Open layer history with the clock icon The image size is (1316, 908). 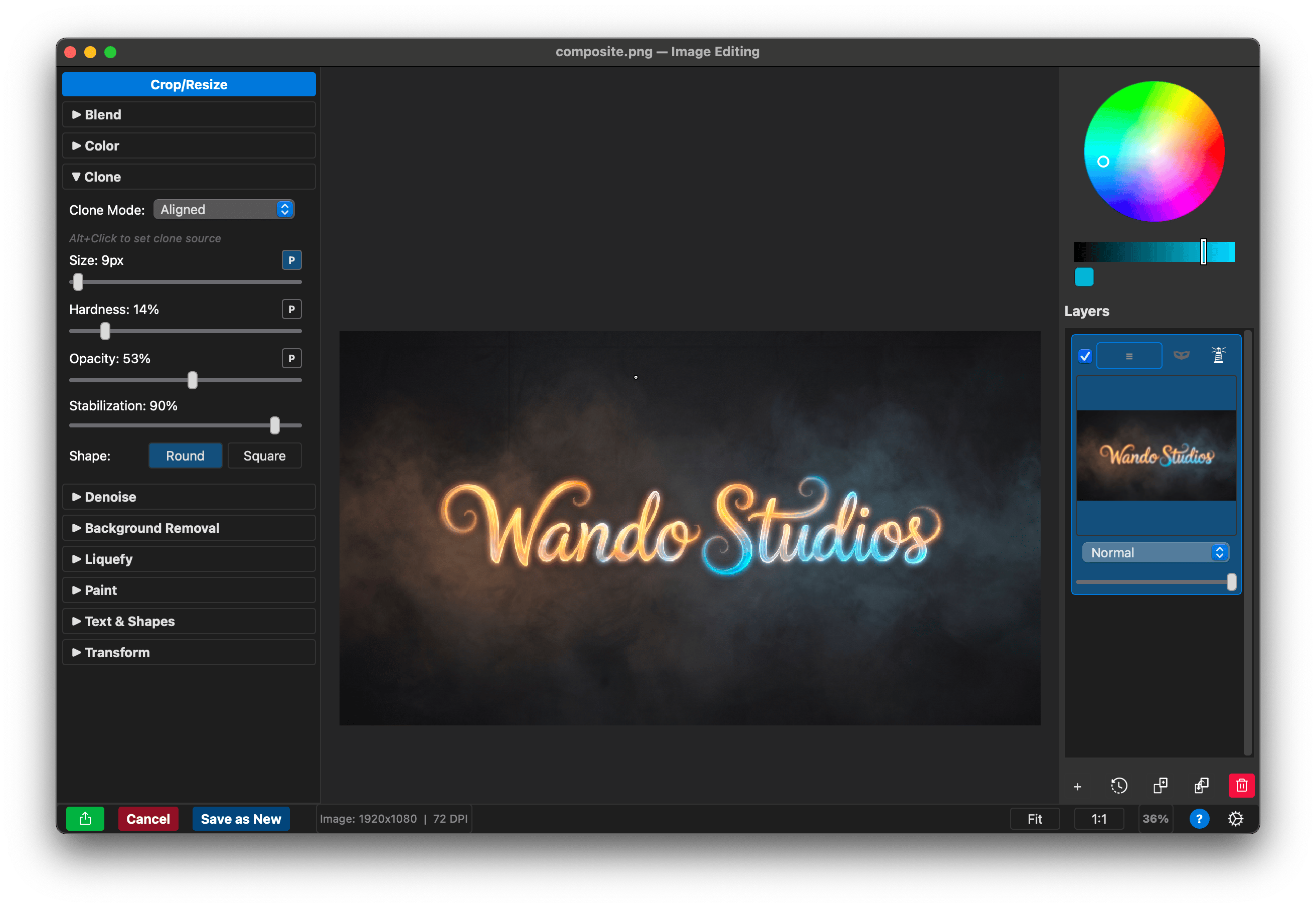click(x=1119, y=786)
